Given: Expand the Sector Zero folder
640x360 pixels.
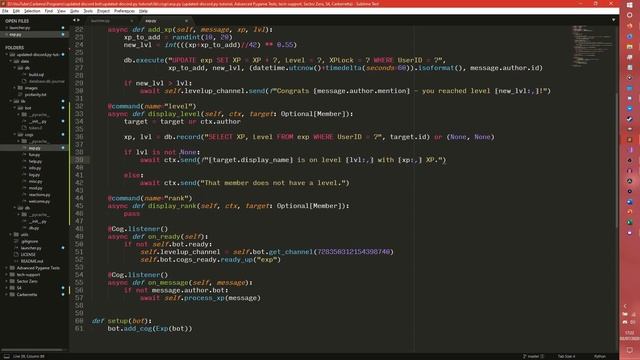Looking at the screenshot, I should point(7,281).
